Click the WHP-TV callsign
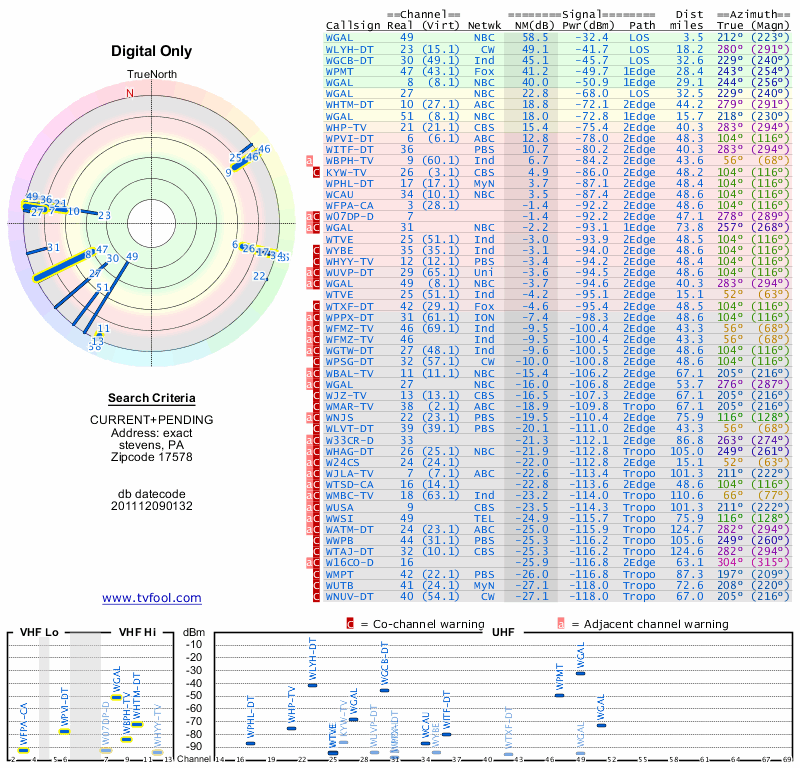 pyautogui.click(x=346, y=128)
